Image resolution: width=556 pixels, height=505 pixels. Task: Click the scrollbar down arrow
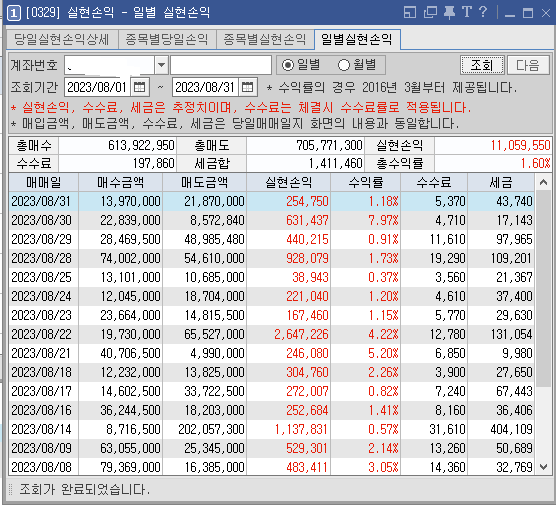543,467
